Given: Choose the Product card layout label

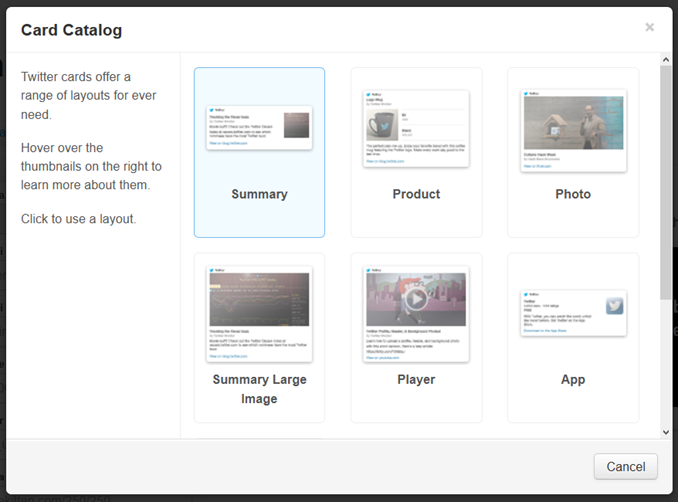Looking at the screenshot, I should point(416,194).
